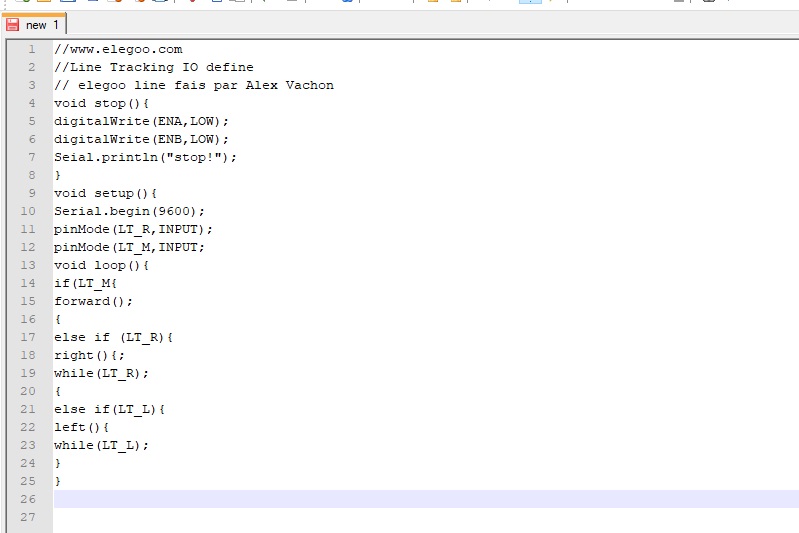Click the 'left(){' code line

click(82, 427)
